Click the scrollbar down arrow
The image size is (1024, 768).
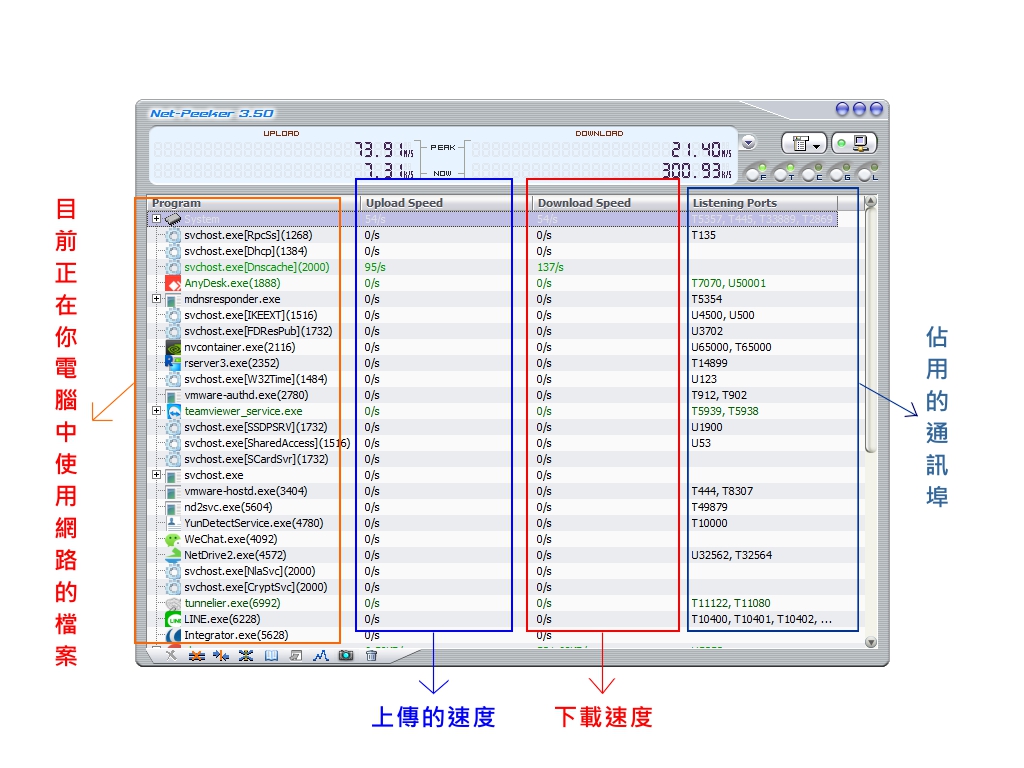pos(871,642)
